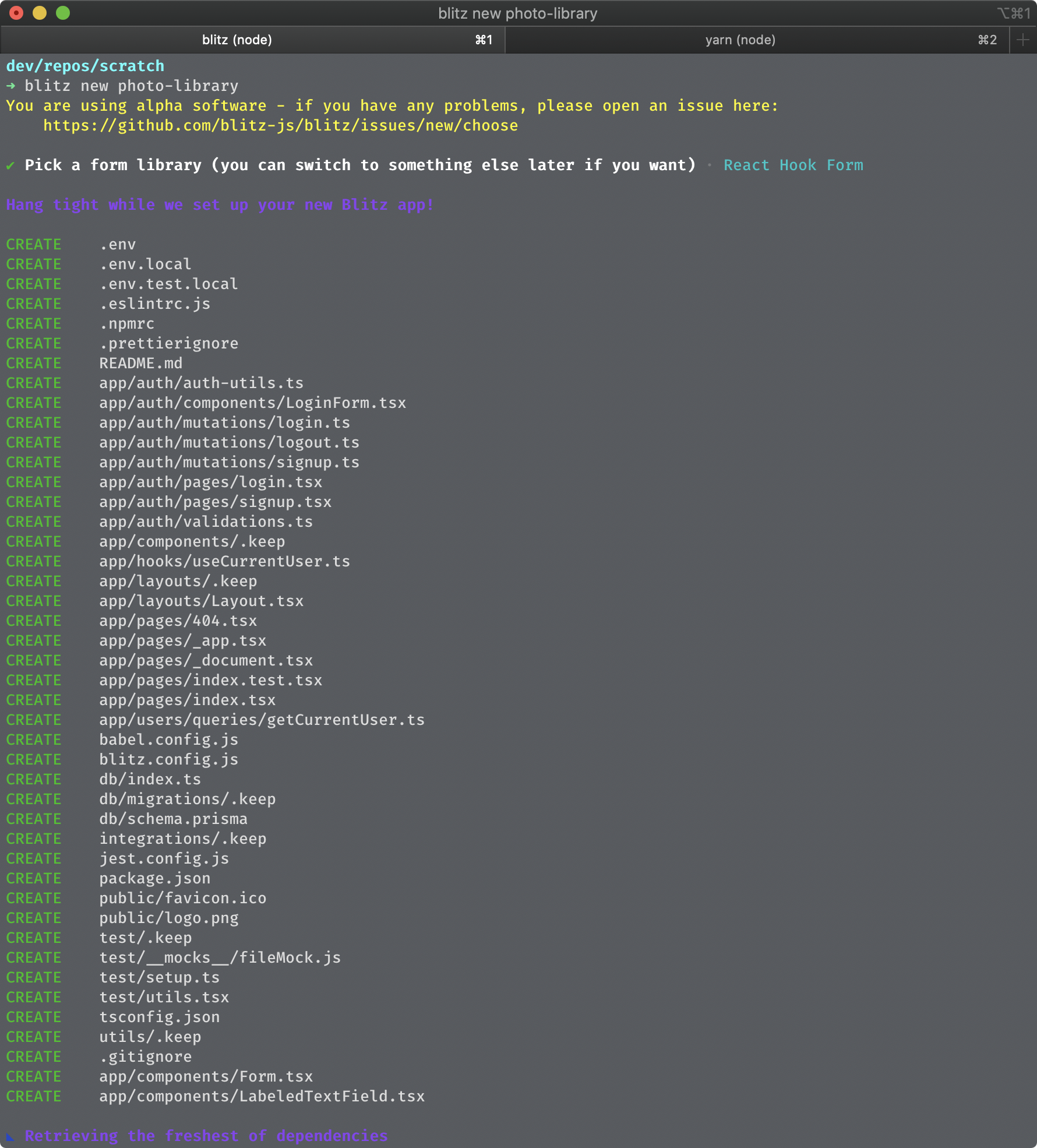
Task: Click the babel.config.js file name
Action: (x=169, y=739)
